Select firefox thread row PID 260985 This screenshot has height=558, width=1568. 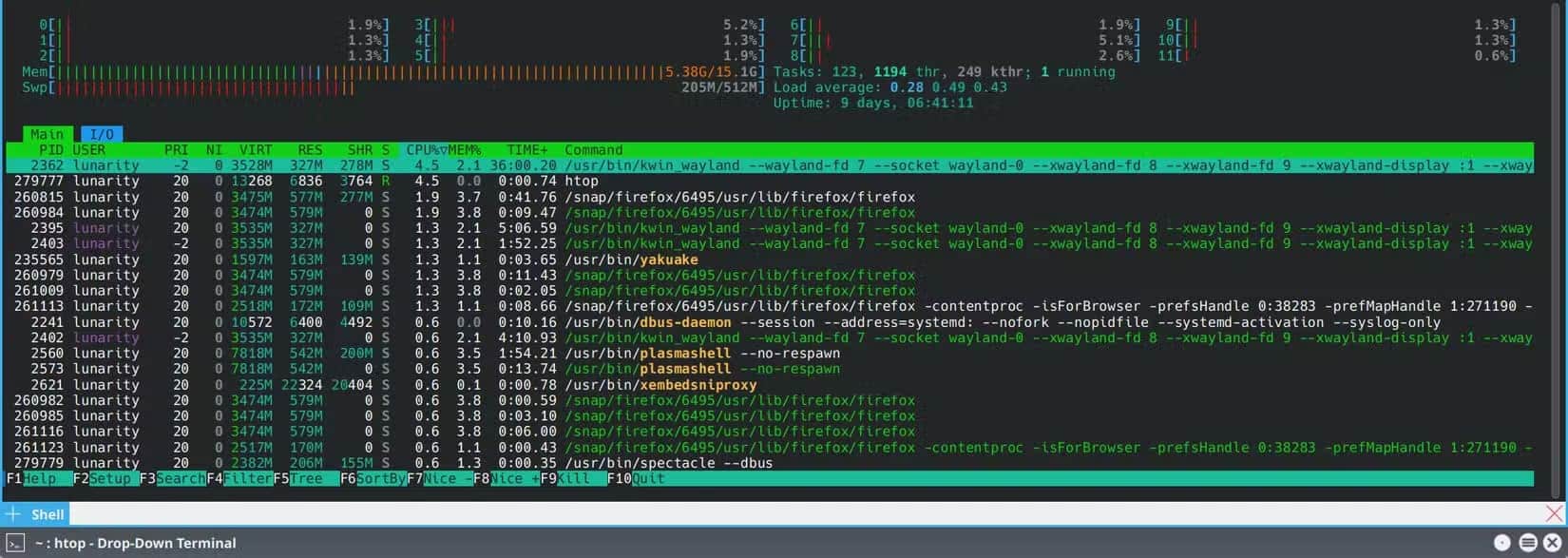[x=770, y=416]
